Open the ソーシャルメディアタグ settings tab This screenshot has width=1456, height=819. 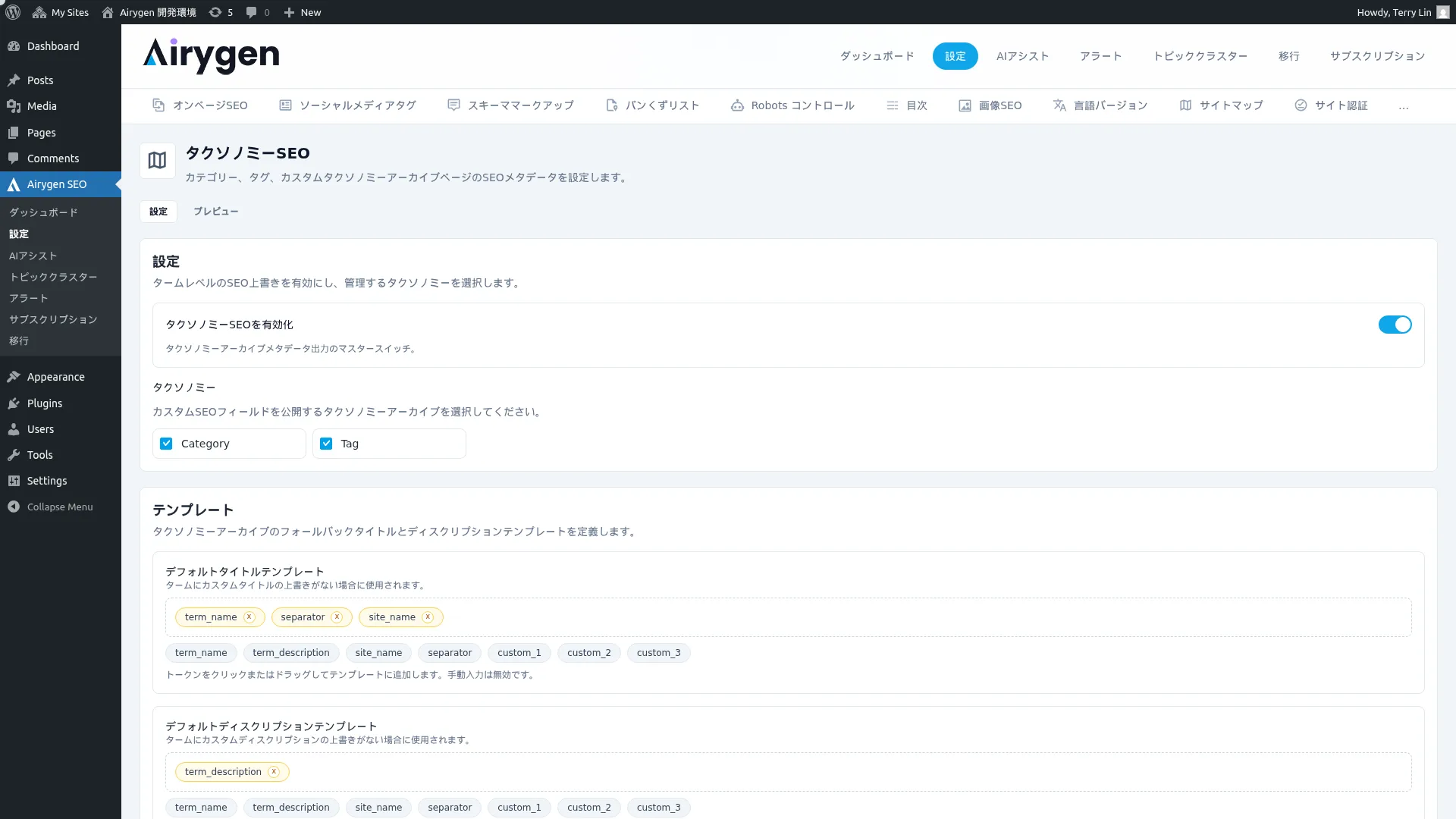click(x=347, y=105)
